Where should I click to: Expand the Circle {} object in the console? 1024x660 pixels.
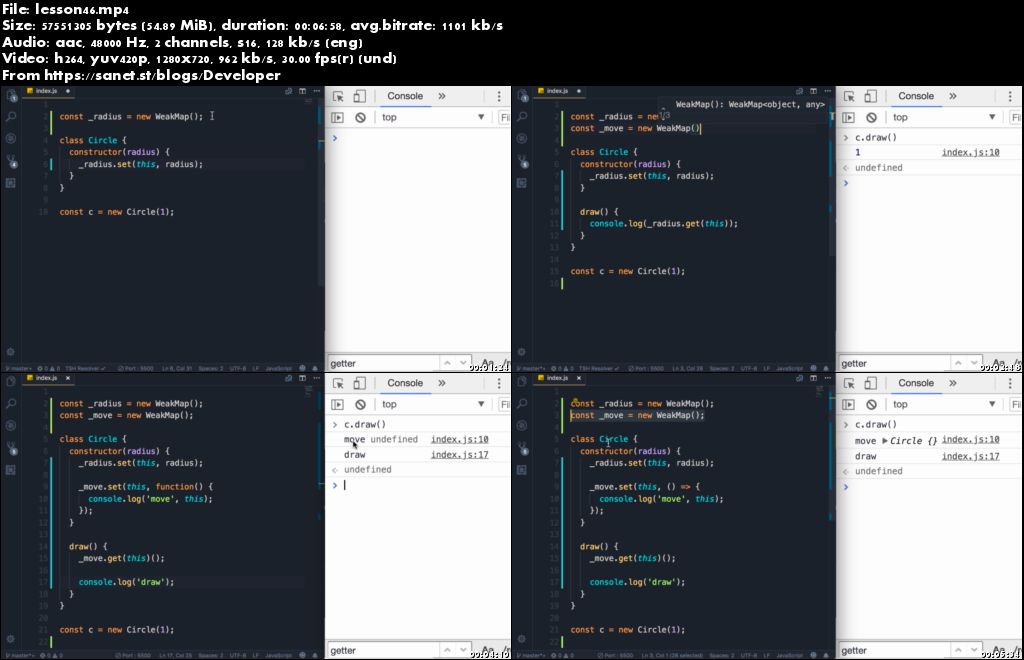(x=885, y=441)
